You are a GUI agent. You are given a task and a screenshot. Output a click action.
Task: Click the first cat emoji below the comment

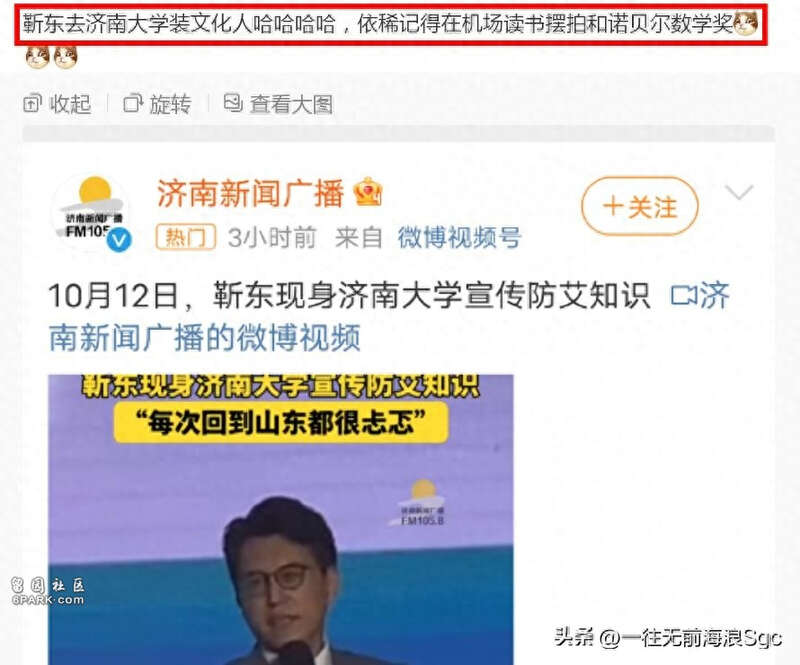[38, 57]
